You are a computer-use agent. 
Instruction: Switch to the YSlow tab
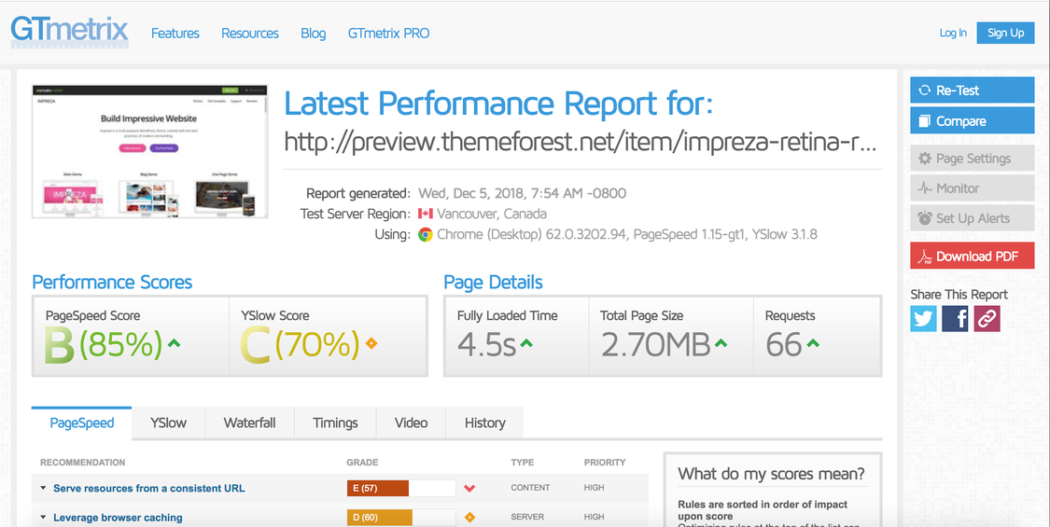(168, 423)
